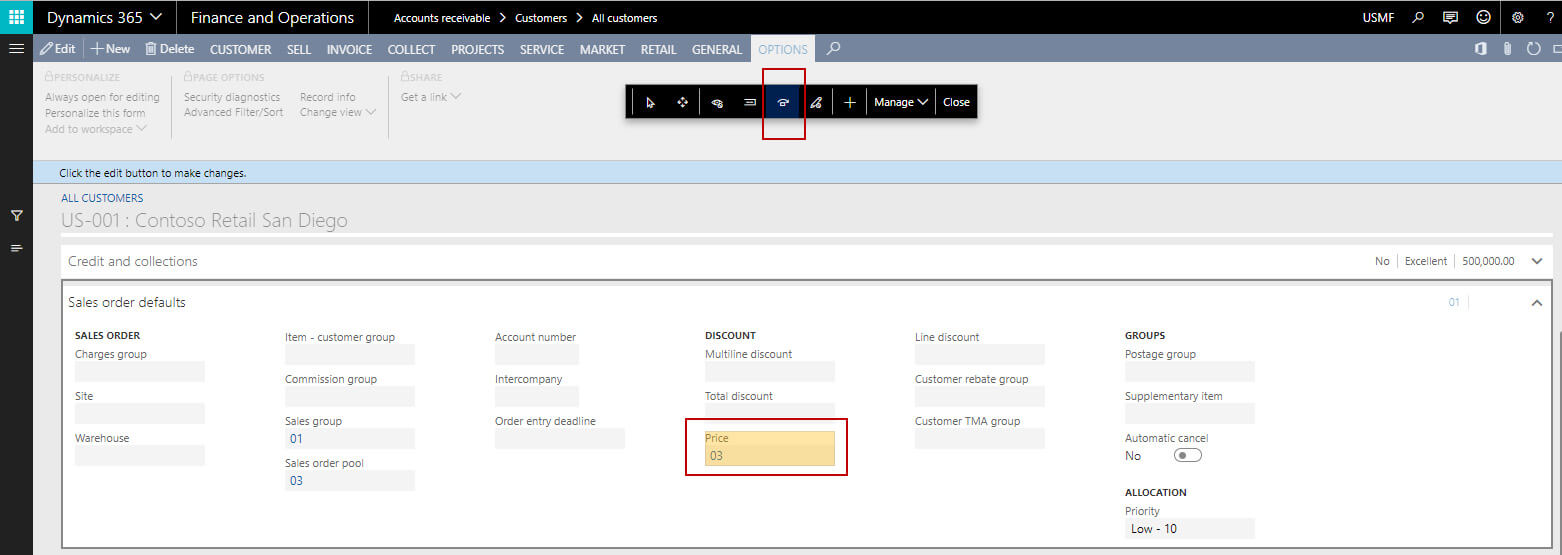Click All customers breadcrumb
This screenshot has width=1562, height=555.
pyautogui.click(x=624, y=18)
